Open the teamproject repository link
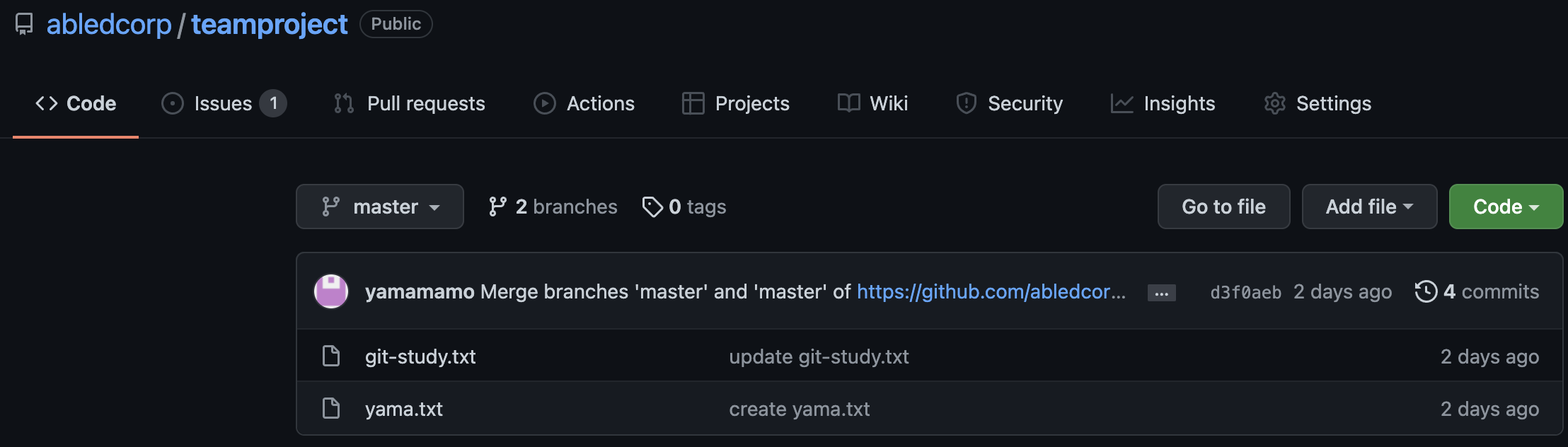1568x447 pixels. coord(269,24)
